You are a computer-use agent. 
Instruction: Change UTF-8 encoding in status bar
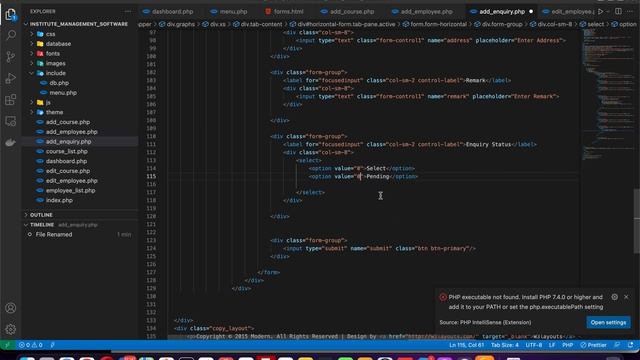(533, 345)
